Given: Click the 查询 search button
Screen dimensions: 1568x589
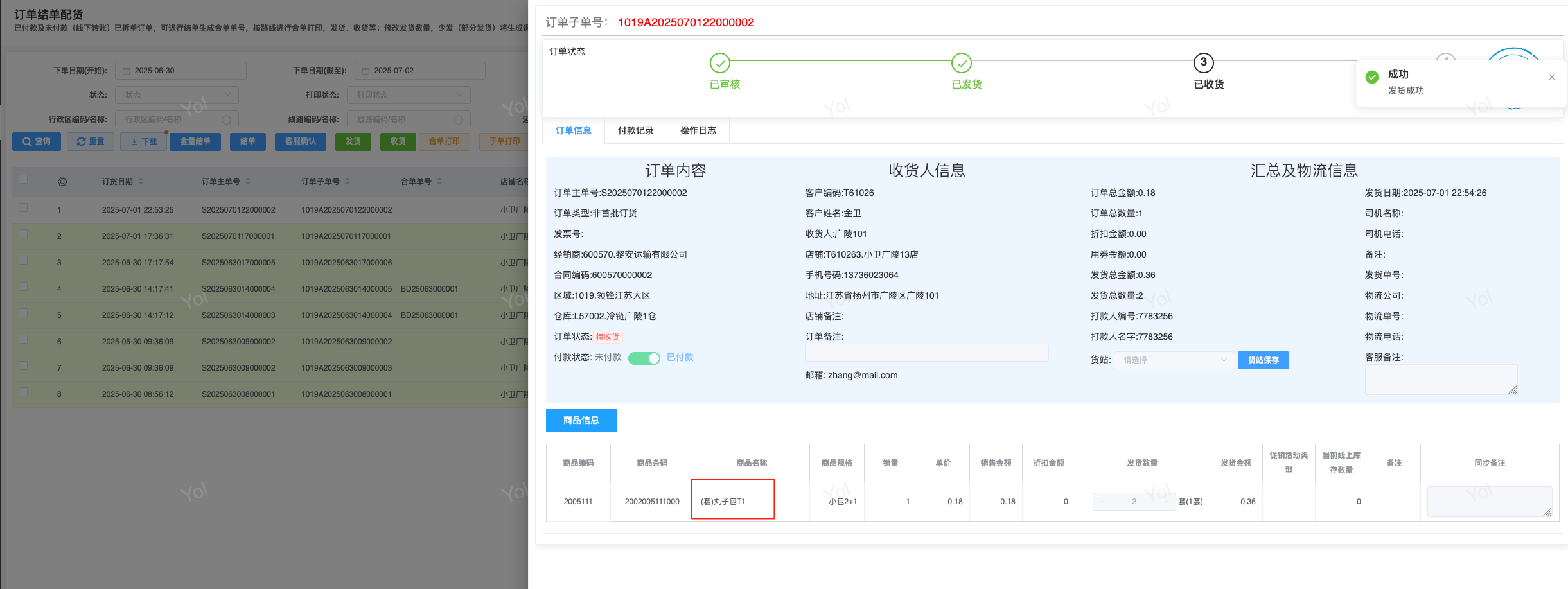Looking at the screenshot, I should [37, 141].
